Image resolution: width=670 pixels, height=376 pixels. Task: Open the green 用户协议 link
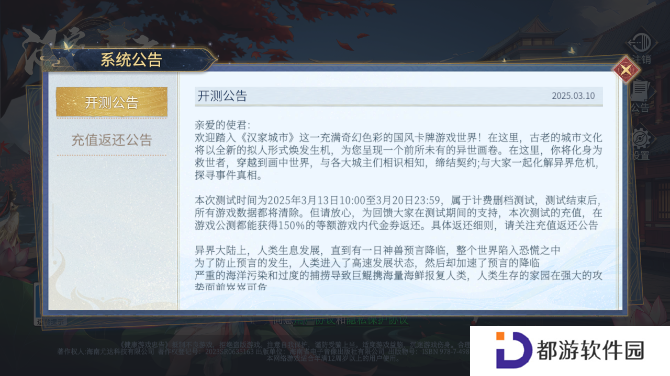[314, 320]
